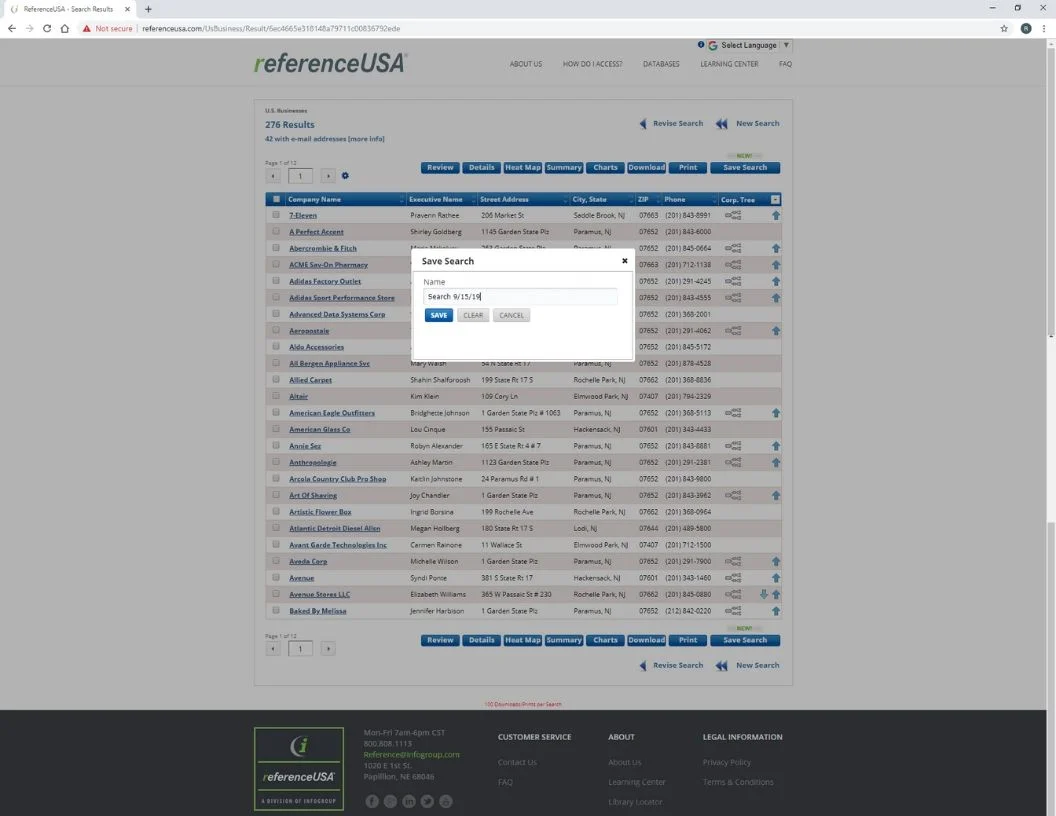Click the LinkedIn icon in footer
This screenshot has width=1056, height=816.
[409, 801]
